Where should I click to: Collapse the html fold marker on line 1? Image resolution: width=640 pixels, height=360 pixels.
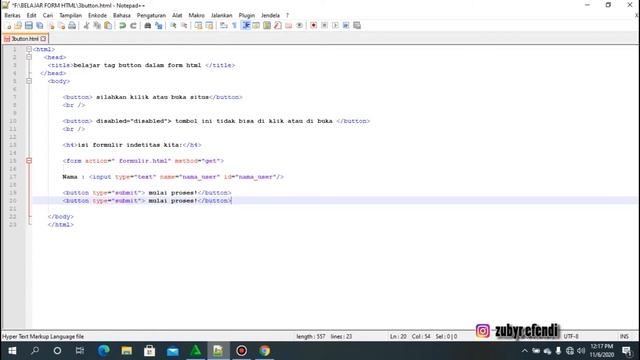tap(29, 49)
